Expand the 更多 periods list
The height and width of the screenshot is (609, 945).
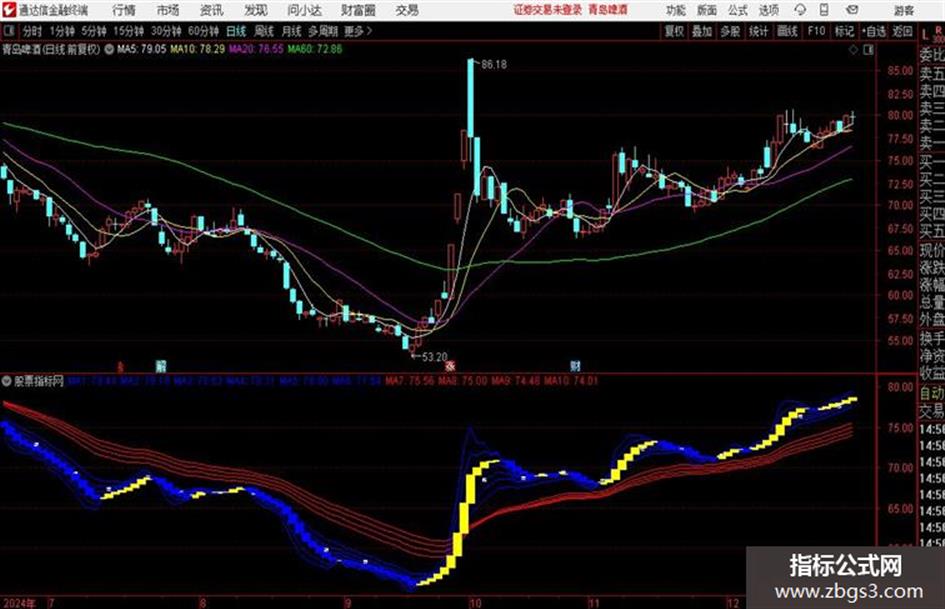(358, 31)
